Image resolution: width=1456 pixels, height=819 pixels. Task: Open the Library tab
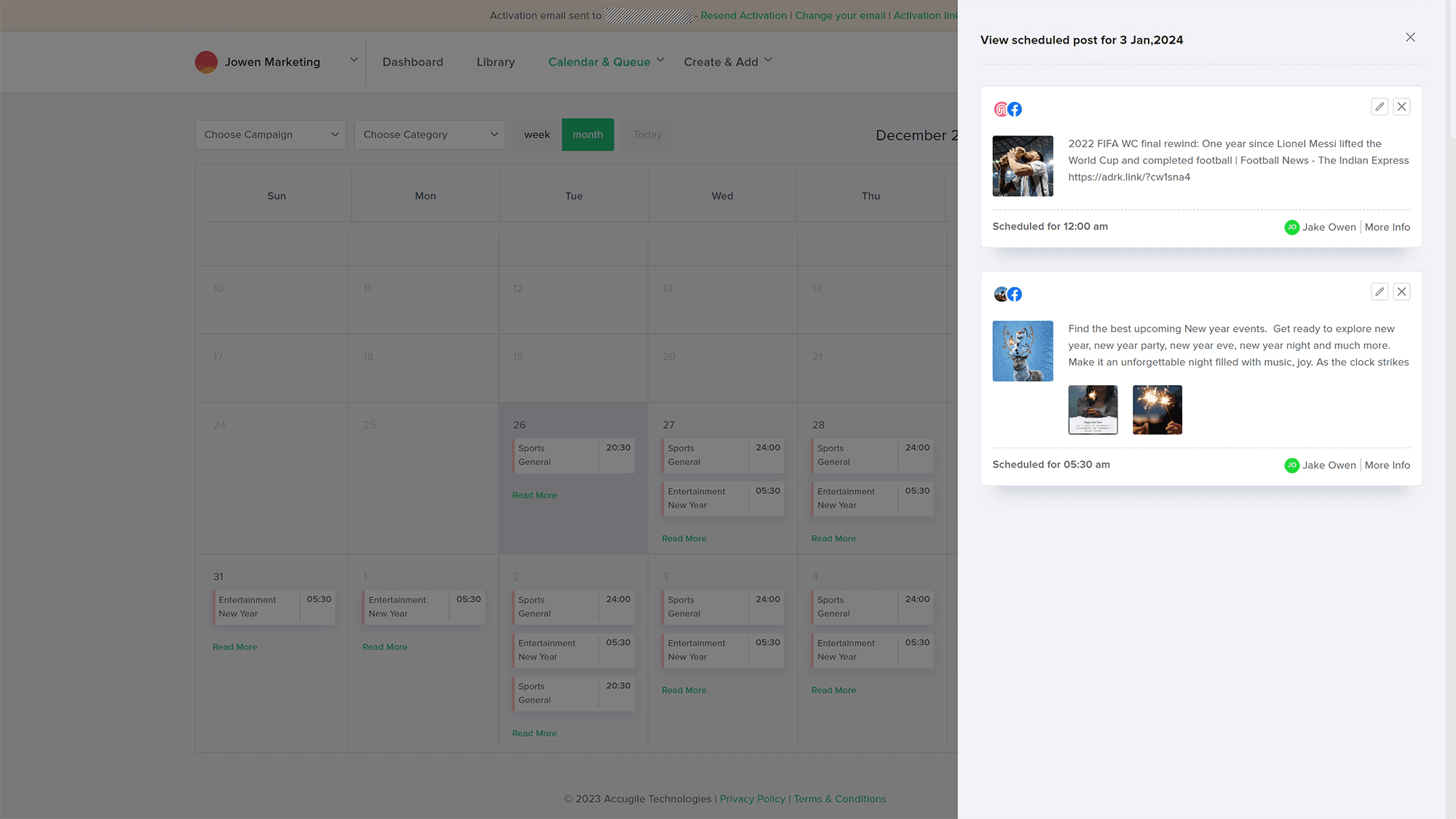tap(496, 62)
